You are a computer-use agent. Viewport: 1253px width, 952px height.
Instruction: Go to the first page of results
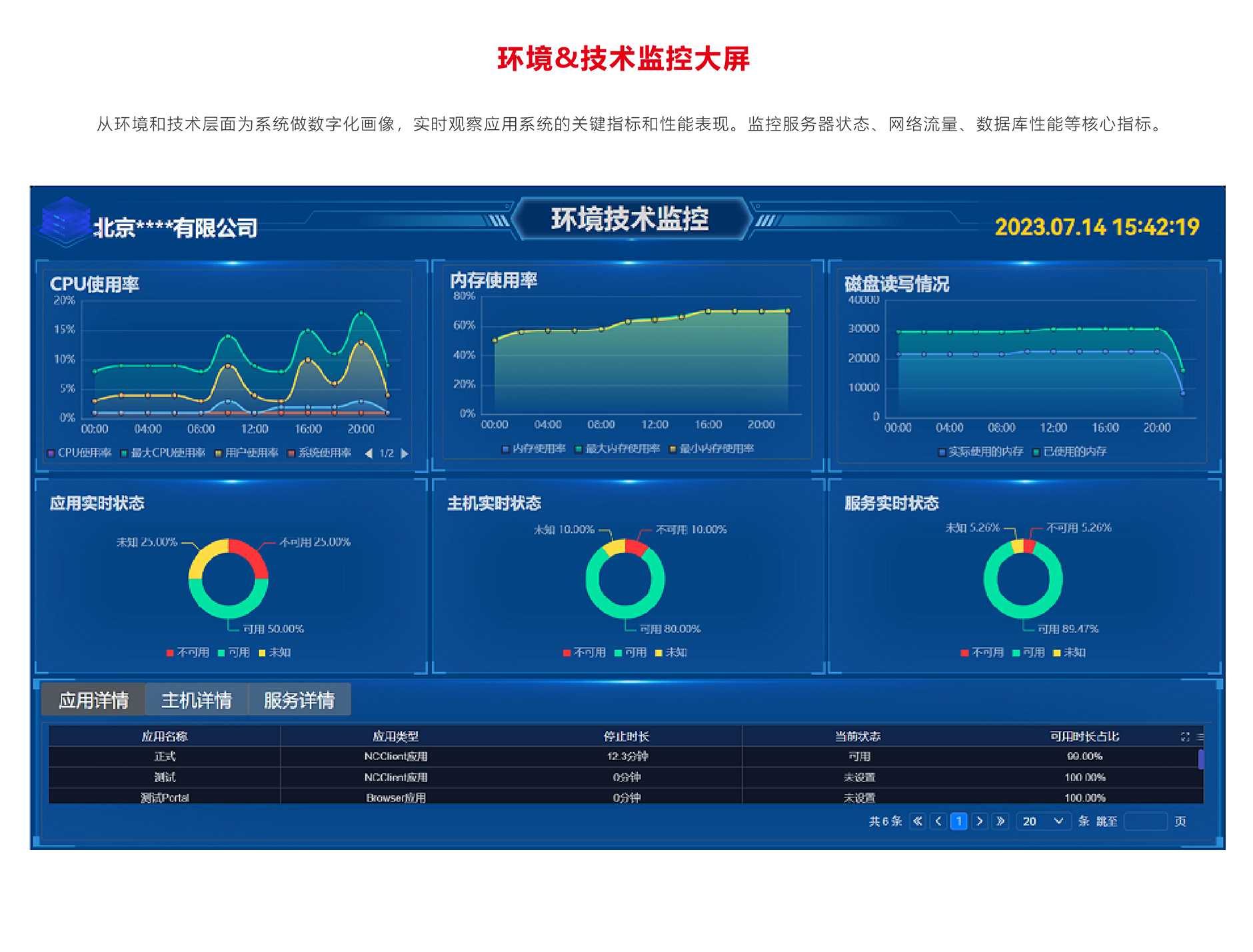tap(918, 821)
